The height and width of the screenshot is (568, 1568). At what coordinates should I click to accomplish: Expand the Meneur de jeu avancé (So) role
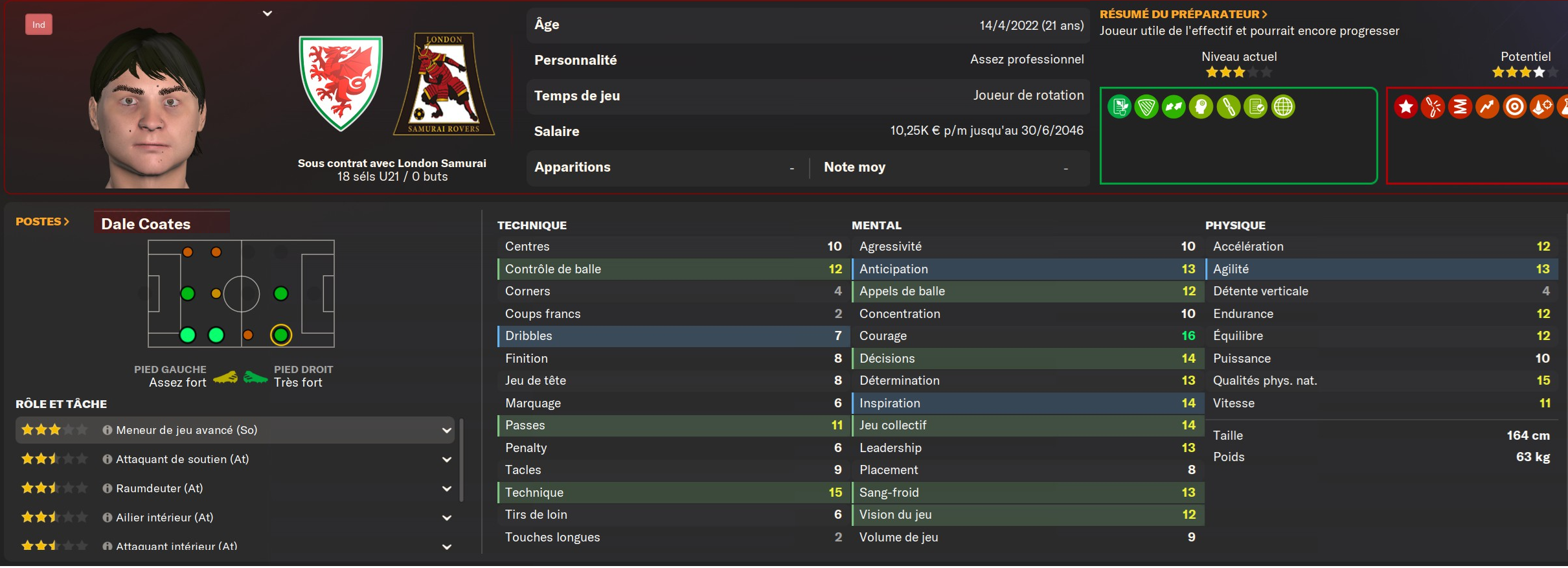(446, 430)
